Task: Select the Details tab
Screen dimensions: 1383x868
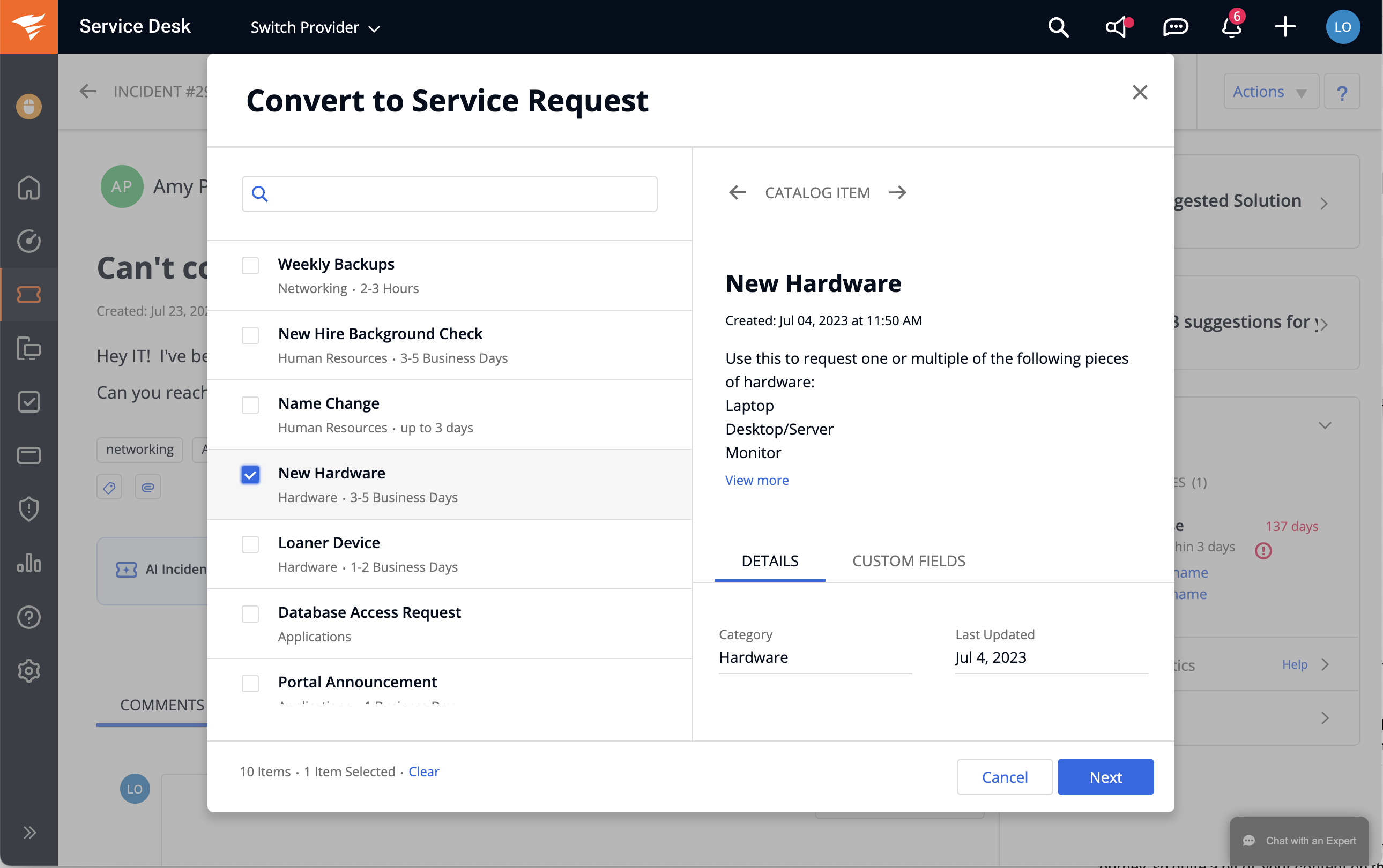Action: [x=770, y=561]
